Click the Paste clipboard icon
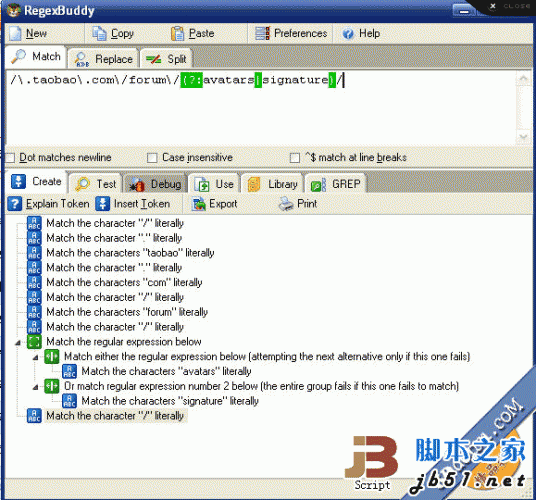This screenshot has height=500, width=536. (x=177, y=33)
